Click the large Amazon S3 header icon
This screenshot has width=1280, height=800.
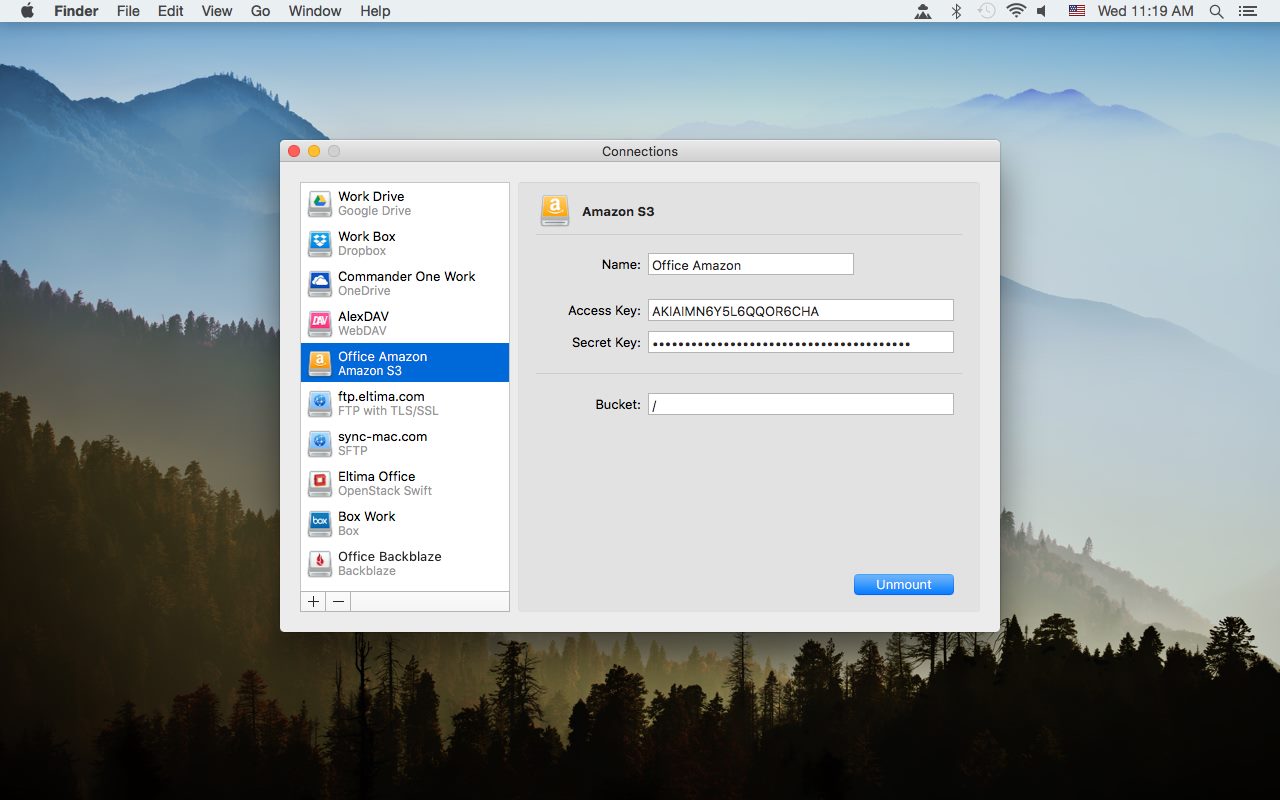point(555,210)
